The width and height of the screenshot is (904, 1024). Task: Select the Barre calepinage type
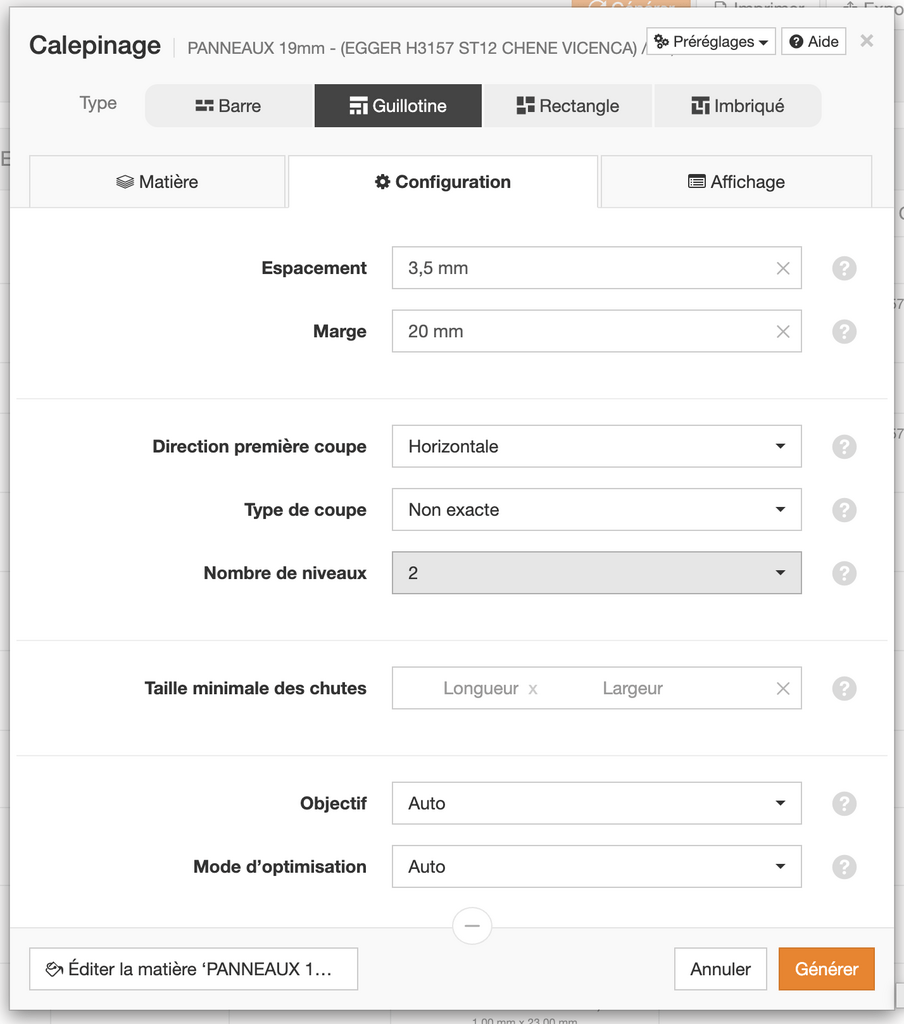(229, 106)
